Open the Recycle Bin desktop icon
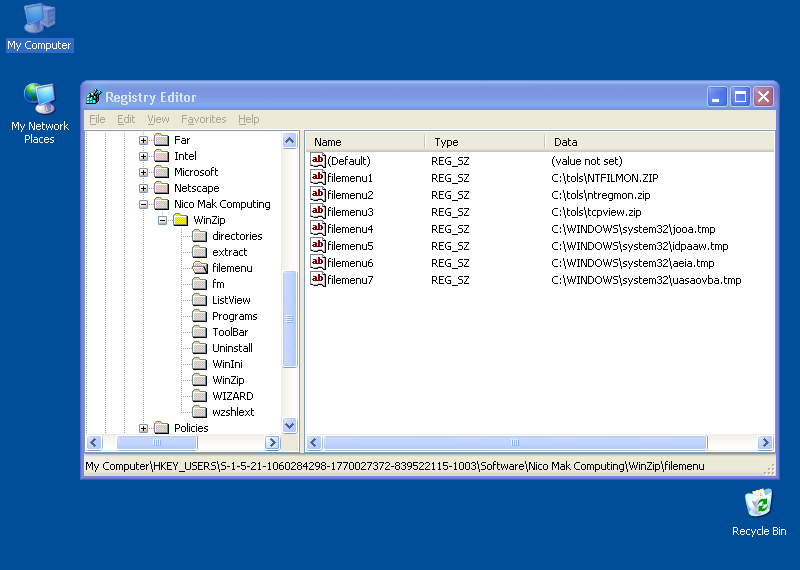 [759, 512]
